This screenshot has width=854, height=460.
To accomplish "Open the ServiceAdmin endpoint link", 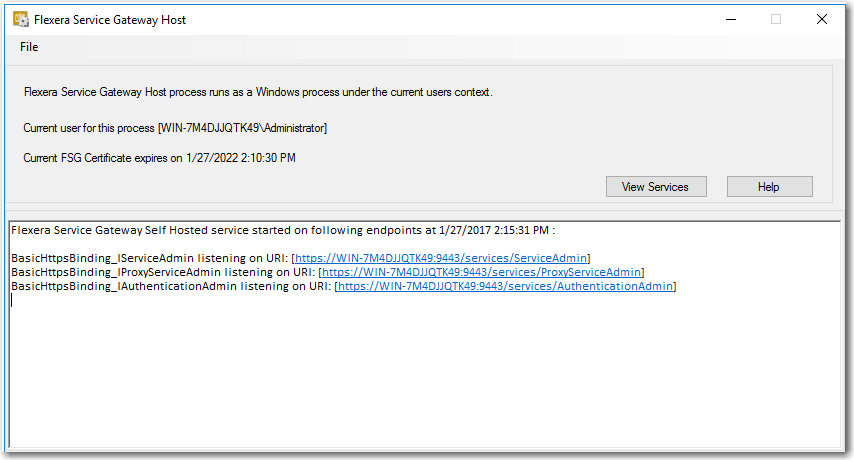I will tap(441, 258).
